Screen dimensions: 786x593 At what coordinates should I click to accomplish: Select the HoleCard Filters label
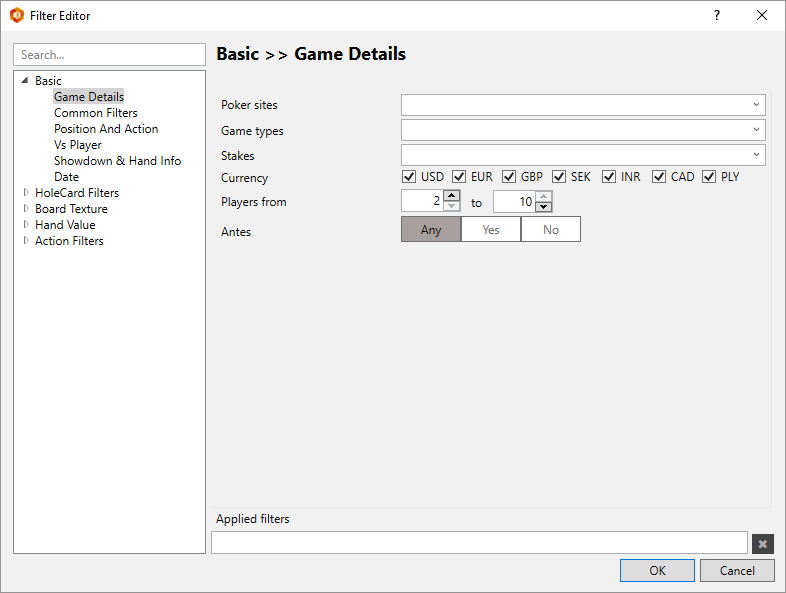(x=77, y=193)
